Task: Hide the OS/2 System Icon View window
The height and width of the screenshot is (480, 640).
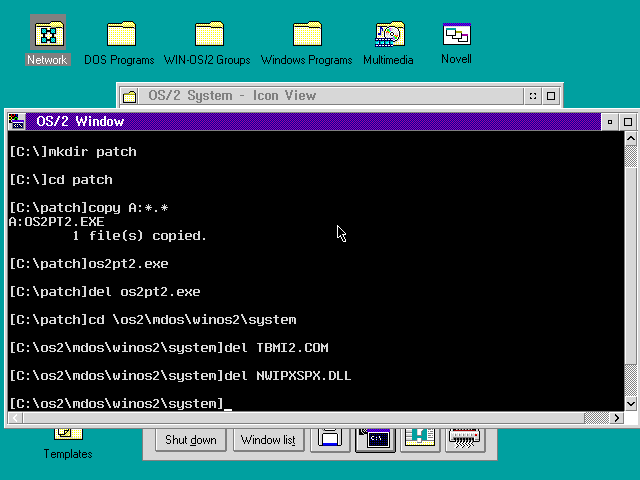Action: [533, 96]
